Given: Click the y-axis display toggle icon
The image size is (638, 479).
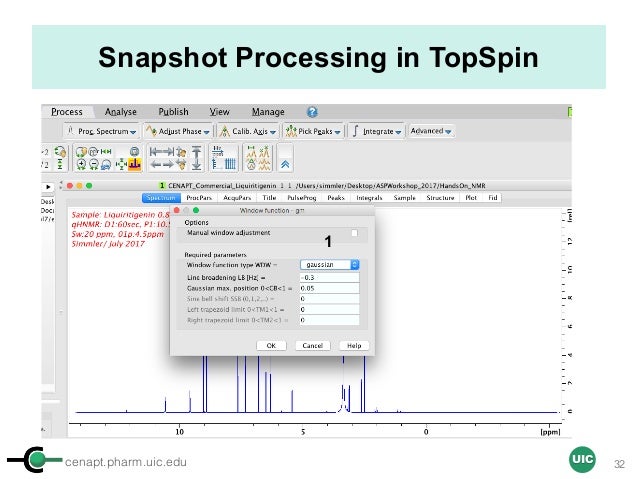Looking at the screenshot, I should point(215,164).
